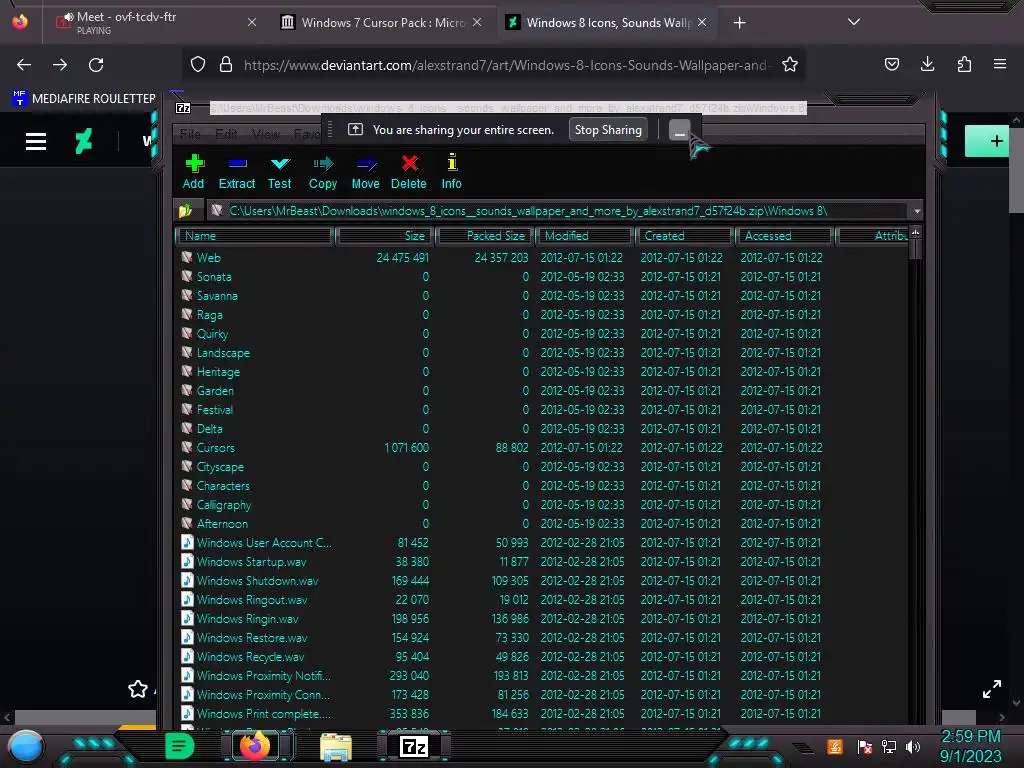The height and width of the screenshot is (768, 1024).
Task: Select the Landscape folder
Action: pyautogui.click(x=223, y=353)
